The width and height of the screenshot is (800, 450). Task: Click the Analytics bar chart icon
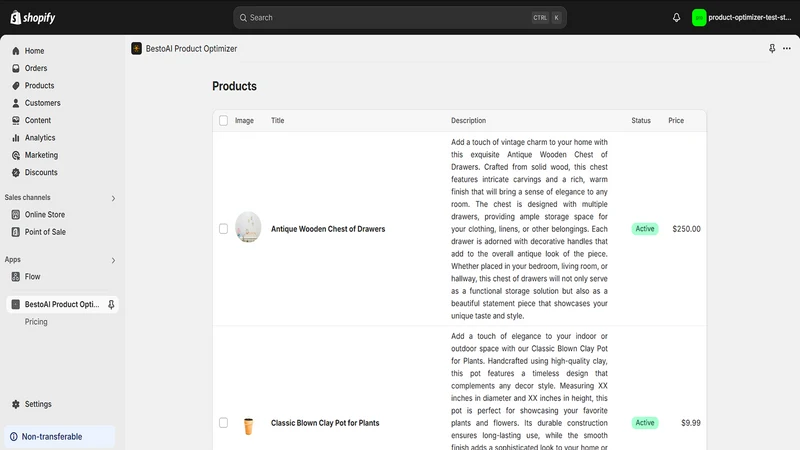coord(16,138)
